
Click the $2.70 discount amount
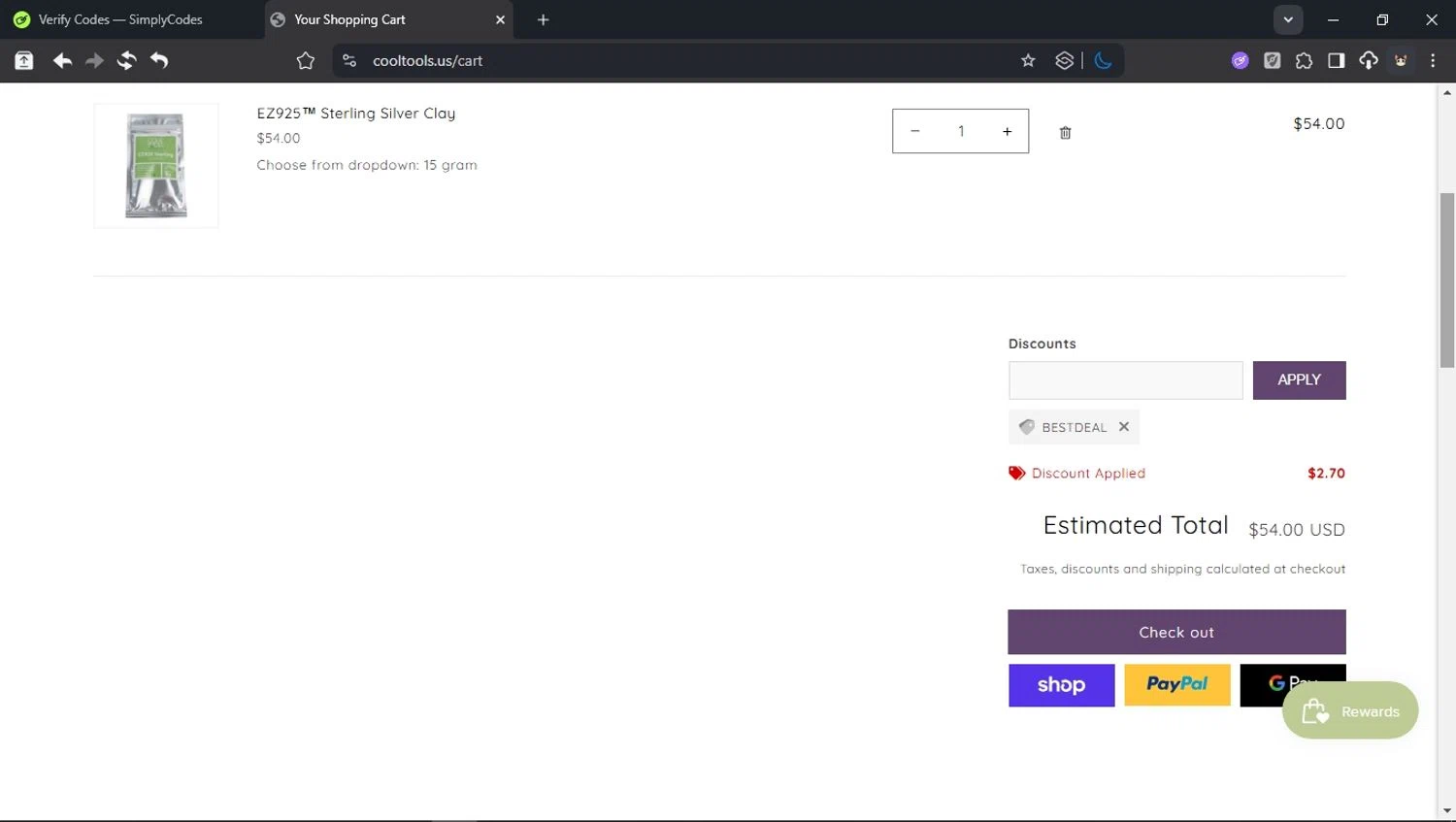click(1326, 474)
